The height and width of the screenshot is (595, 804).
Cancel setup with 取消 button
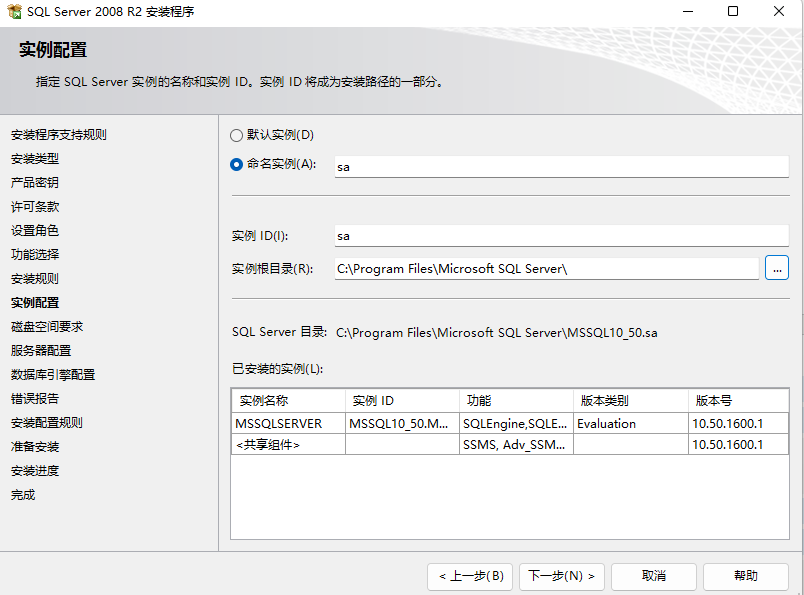654,577
